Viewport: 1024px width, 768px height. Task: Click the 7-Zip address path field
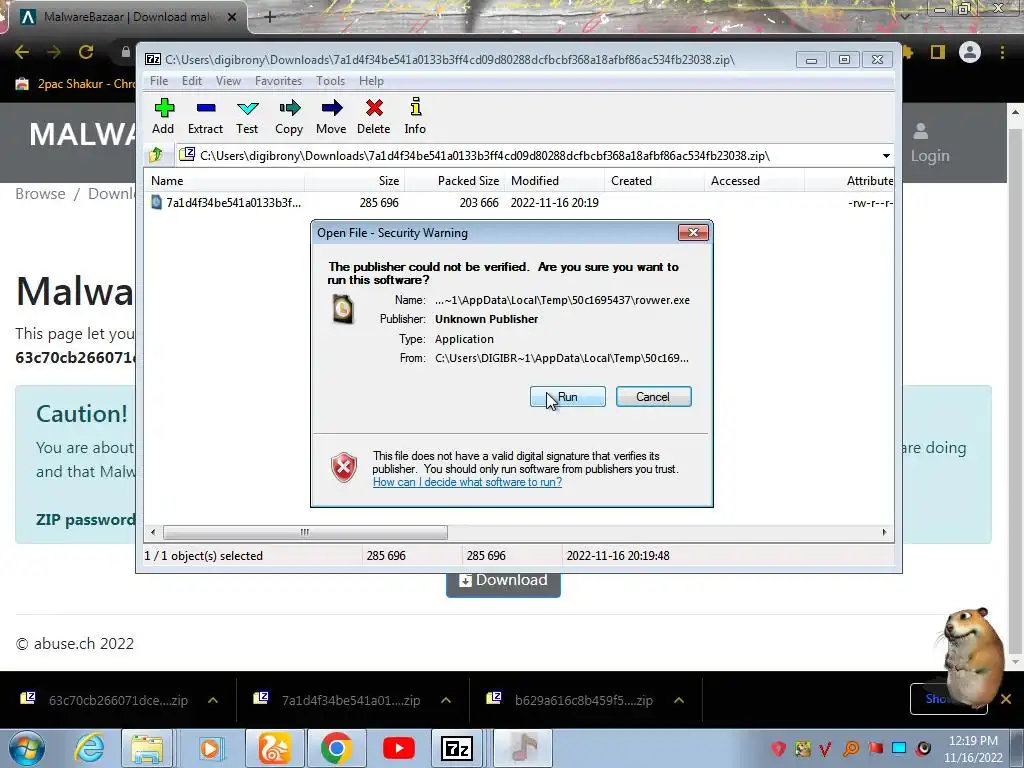coord(528,156)
